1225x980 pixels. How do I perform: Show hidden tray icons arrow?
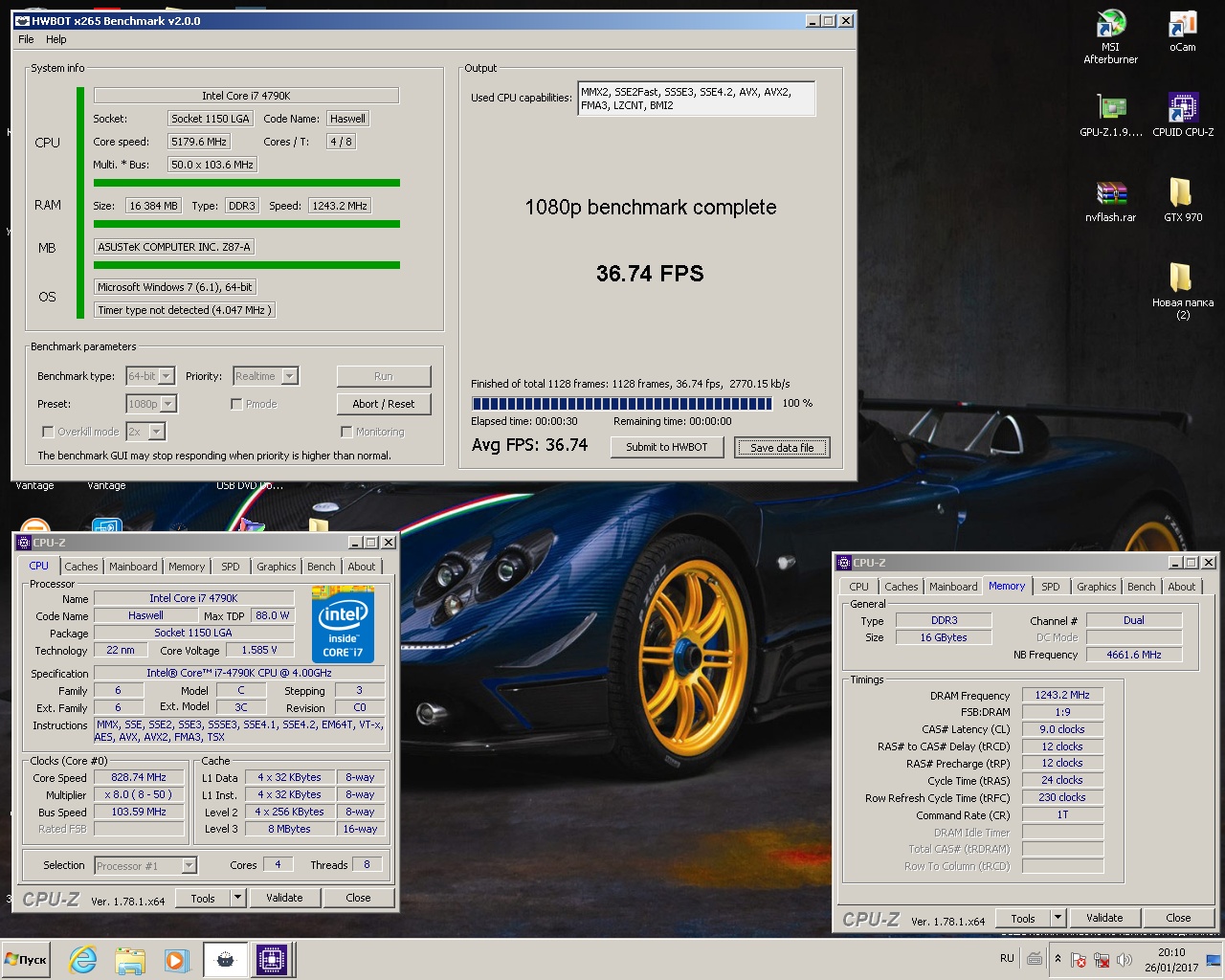tap(1058, 959)
